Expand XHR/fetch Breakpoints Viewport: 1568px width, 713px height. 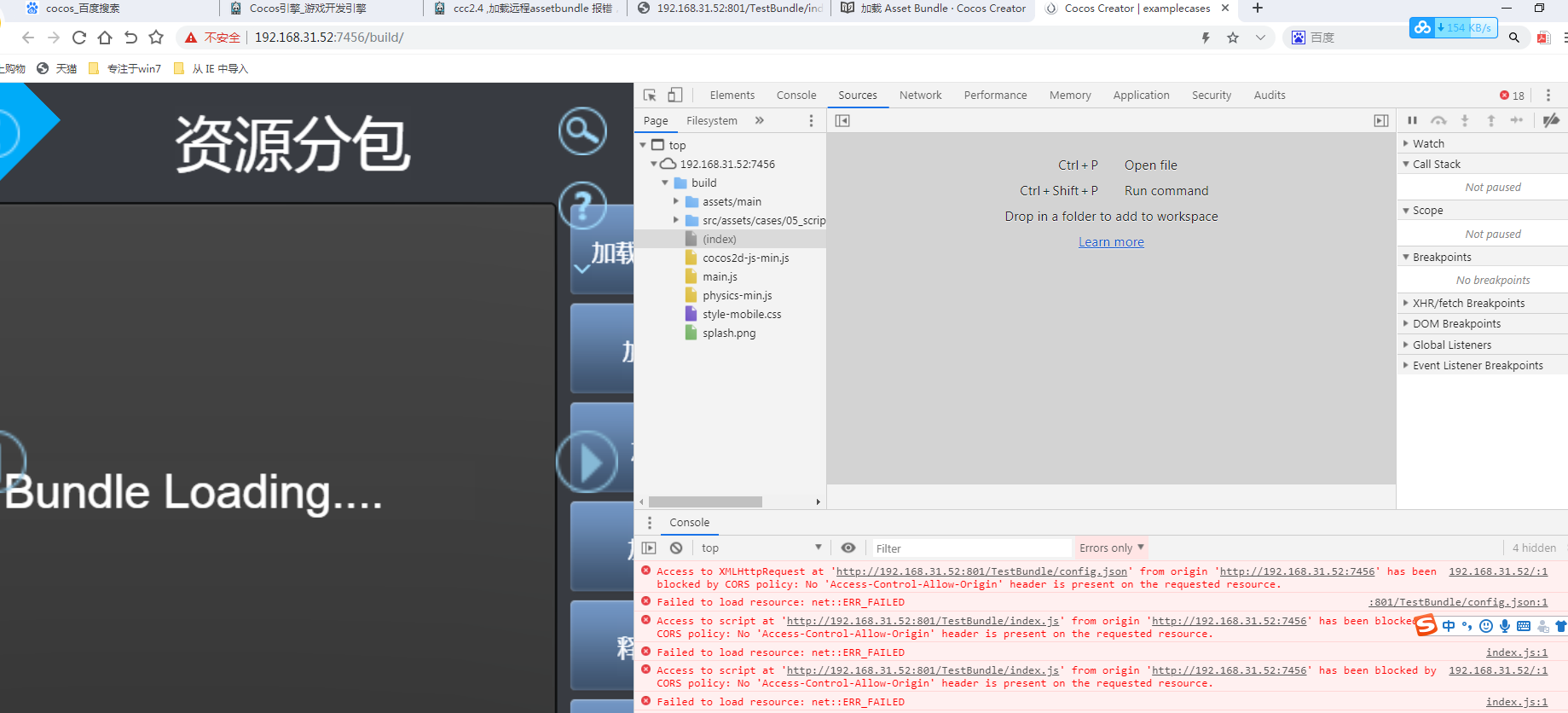click(1483, 303)
